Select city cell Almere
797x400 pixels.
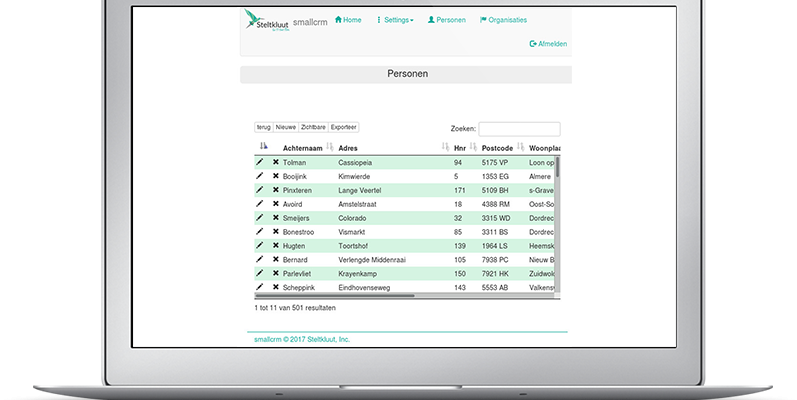click(539, 176)
